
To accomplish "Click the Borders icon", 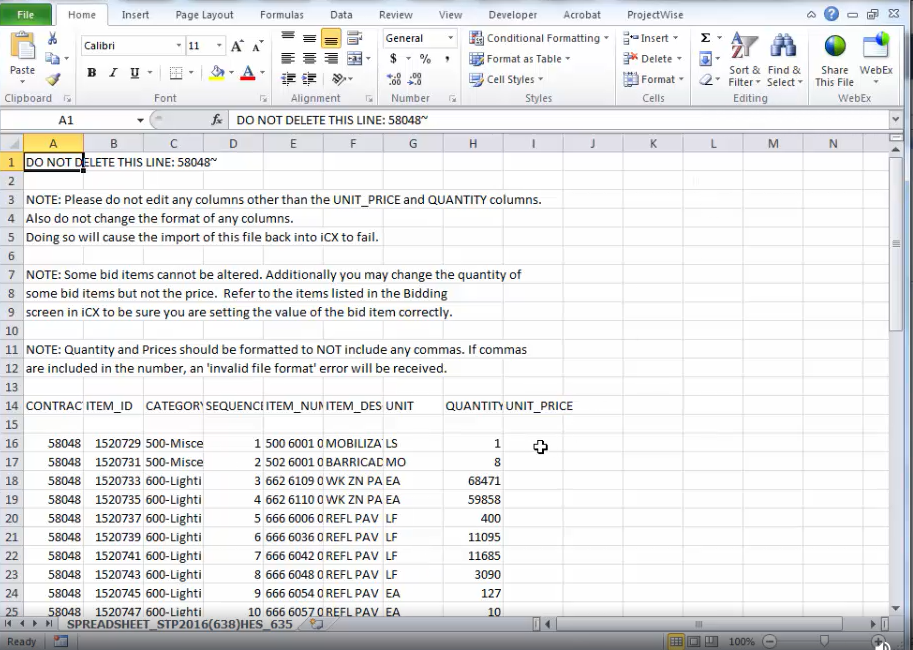I will click(176, 73).
